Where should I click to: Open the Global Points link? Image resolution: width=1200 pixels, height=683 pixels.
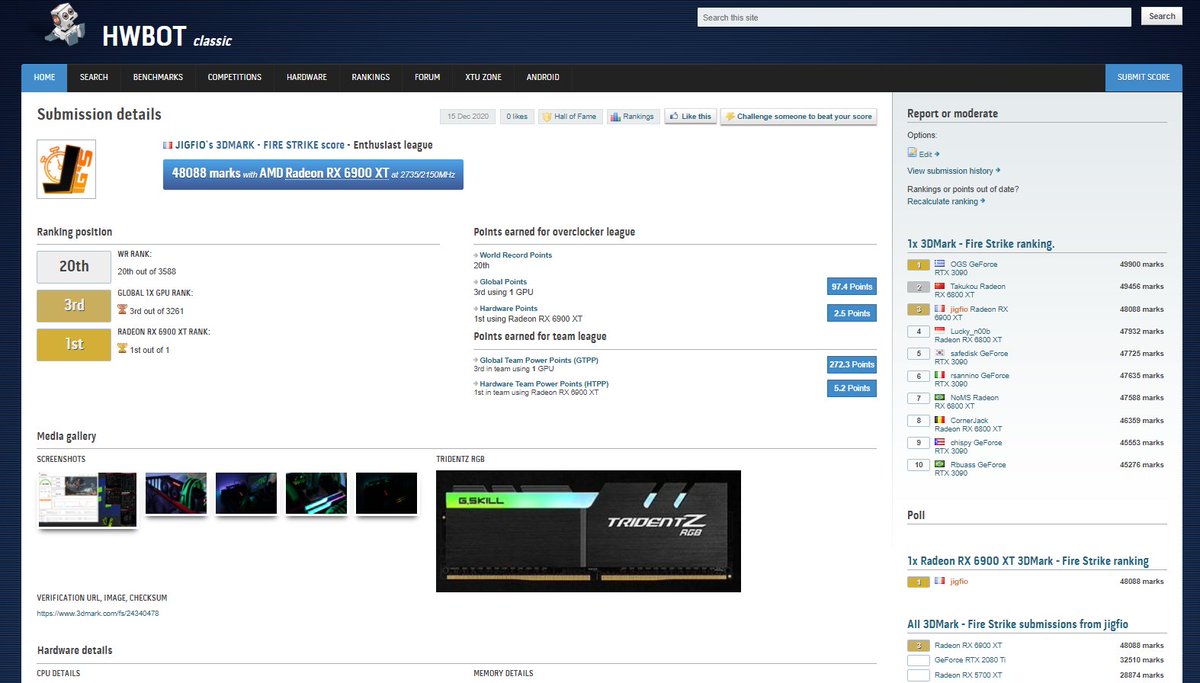pyautogui.click(x=503, y=282)
